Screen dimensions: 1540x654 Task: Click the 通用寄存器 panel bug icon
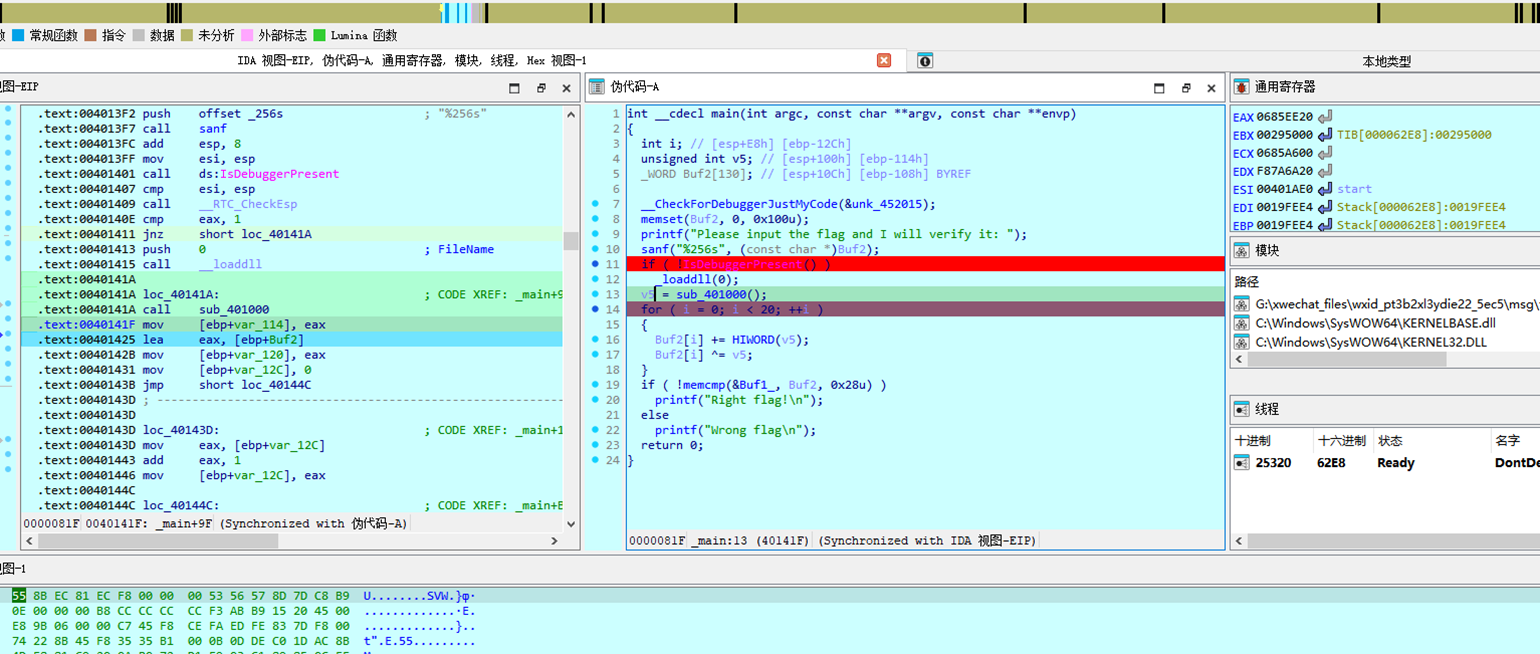(x=1241, y=87)
